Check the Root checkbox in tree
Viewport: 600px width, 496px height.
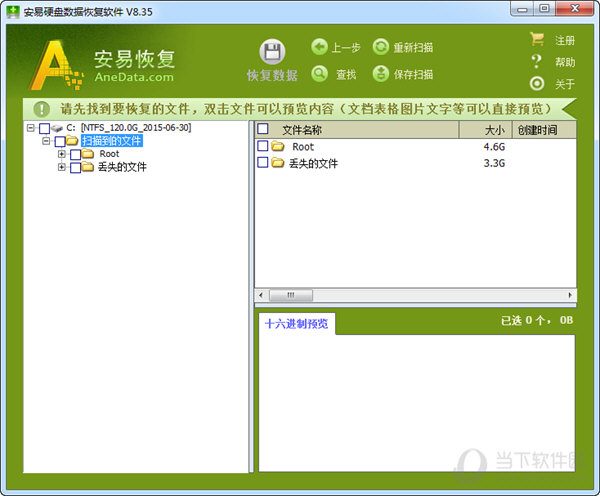click(x=75, y=154)
